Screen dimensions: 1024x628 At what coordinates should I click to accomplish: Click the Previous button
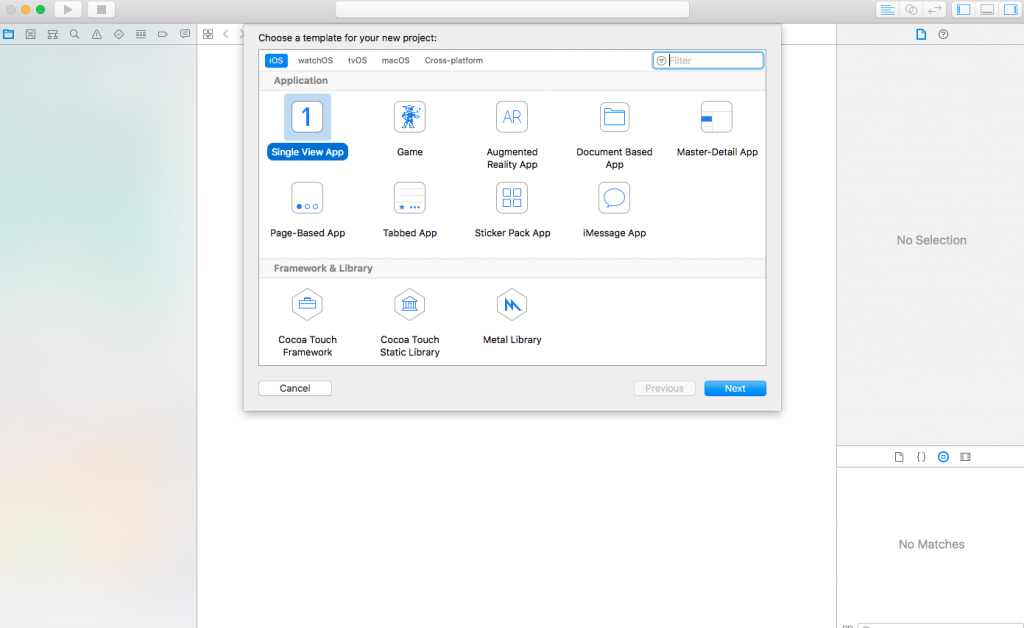664,388
